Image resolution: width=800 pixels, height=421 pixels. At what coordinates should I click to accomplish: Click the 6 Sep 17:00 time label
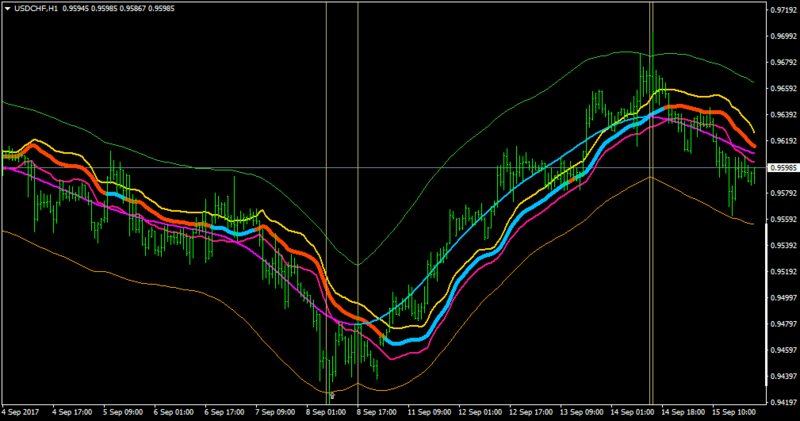point(224,412)
